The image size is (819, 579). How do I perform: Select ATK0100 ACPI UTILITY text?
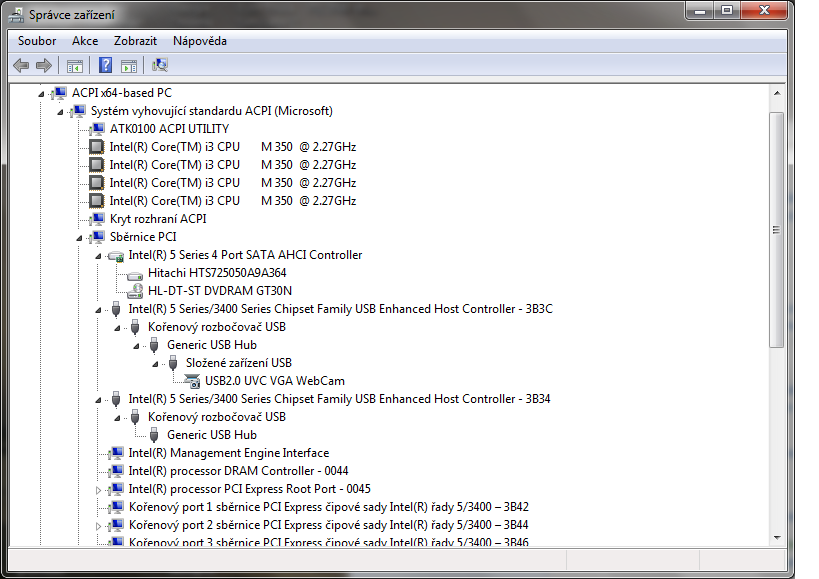tap(169, 129)
